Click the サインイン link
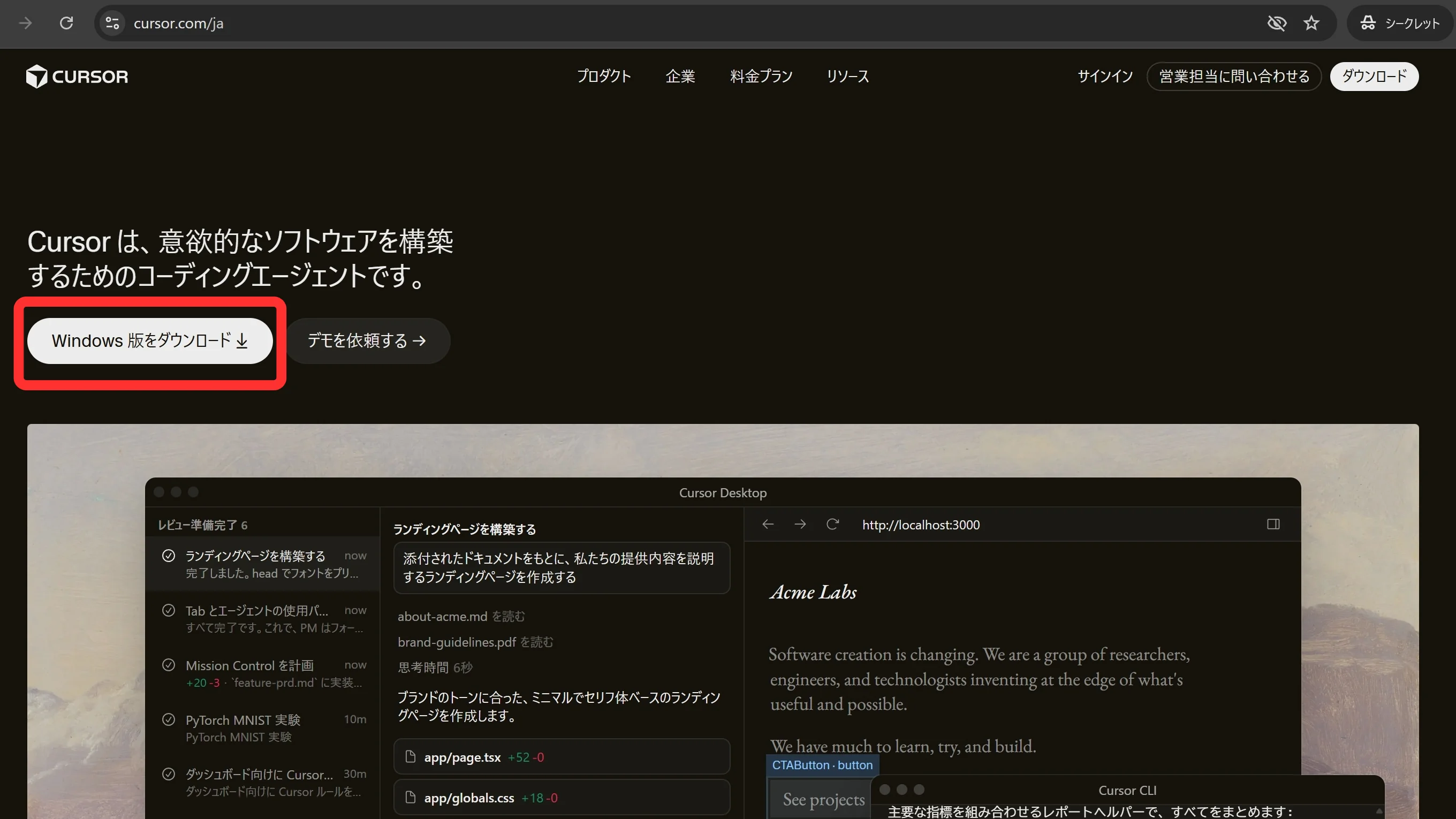 pos(1105,77)
